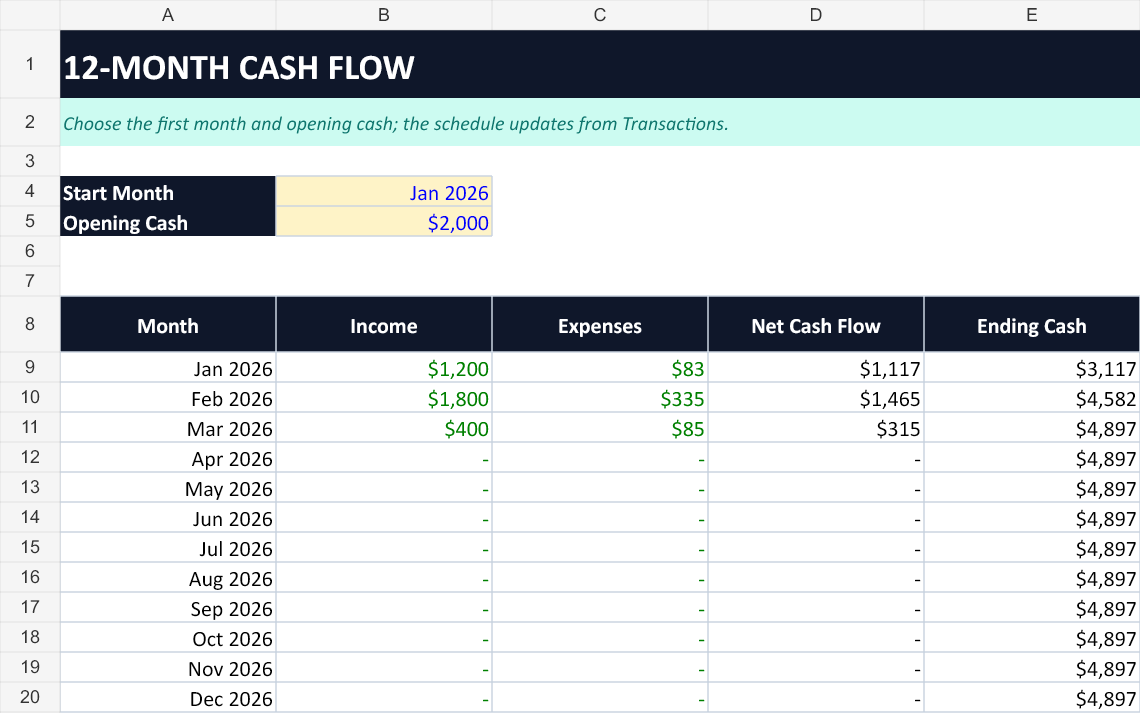
Task: Select column D header
Action: tap(816, 15)
